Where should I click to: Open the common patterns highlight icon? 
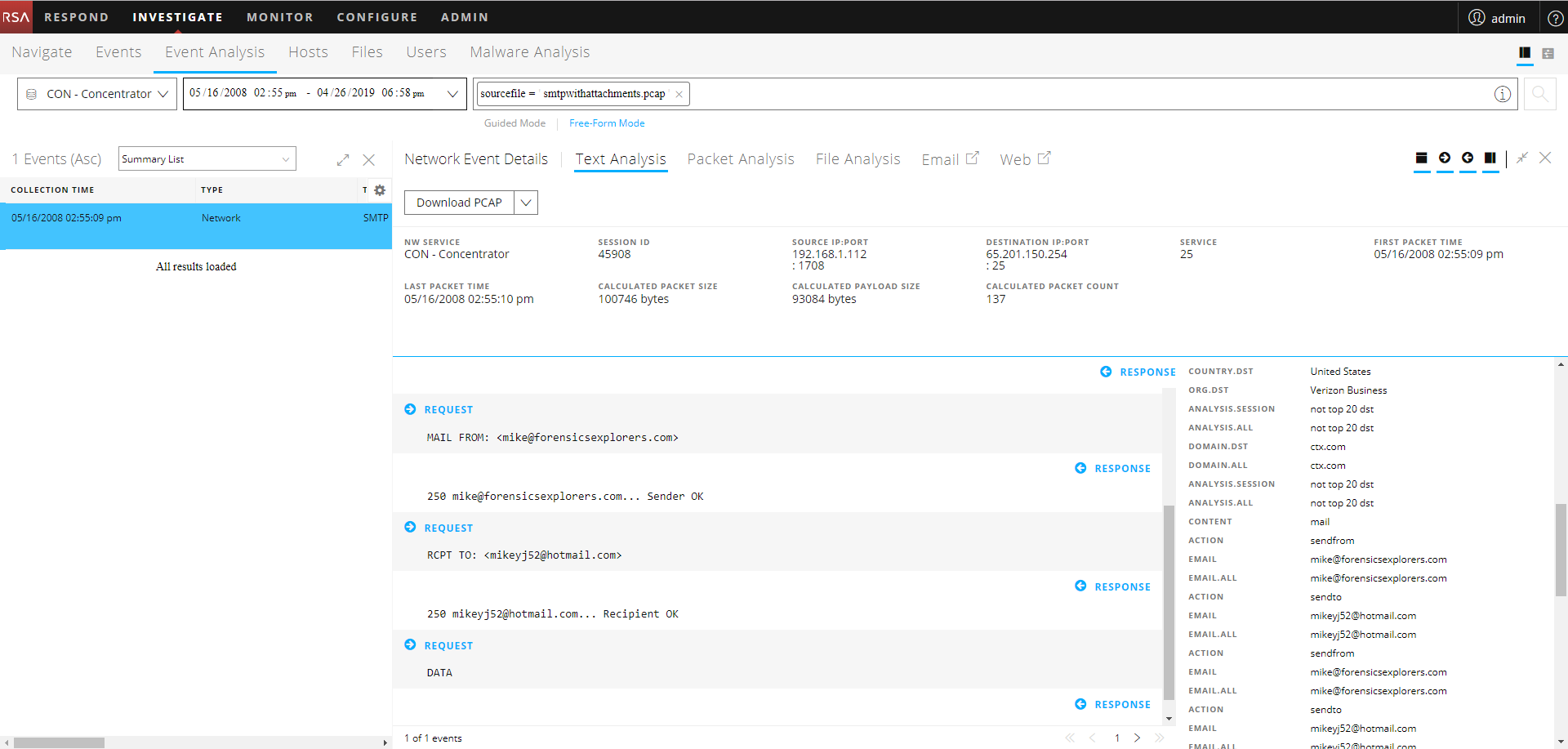tap(1421, 158)
